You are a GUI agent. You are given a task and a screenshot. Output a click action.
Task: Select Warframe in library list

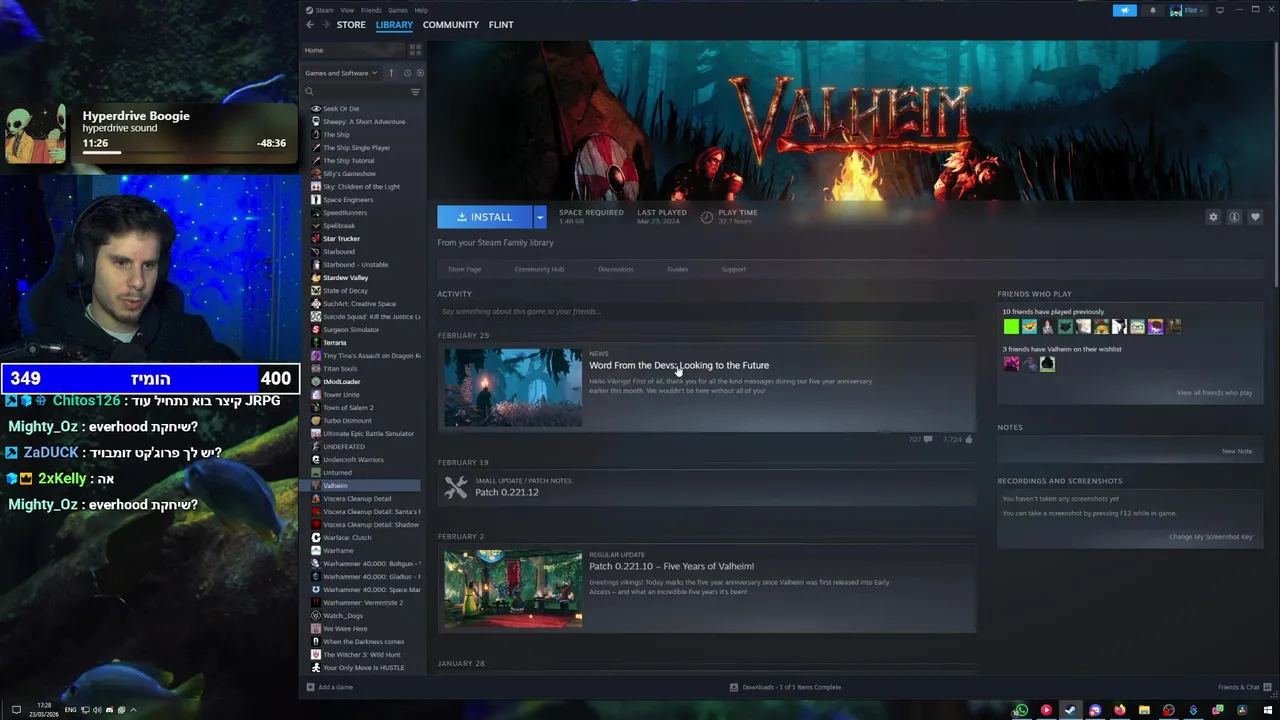point(337,551)
